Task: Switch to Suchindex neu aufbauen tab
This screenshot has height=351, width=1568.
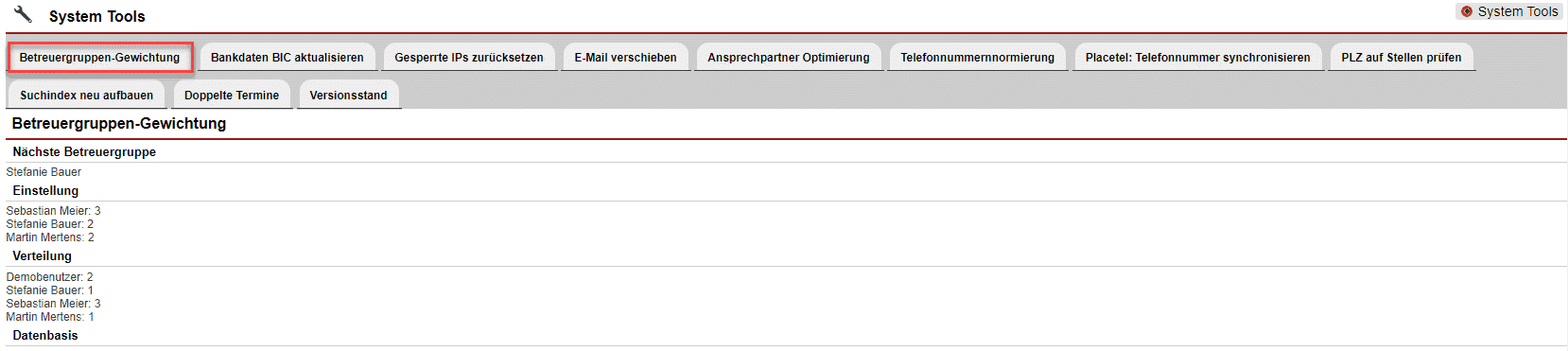Action: click(87, 96)
